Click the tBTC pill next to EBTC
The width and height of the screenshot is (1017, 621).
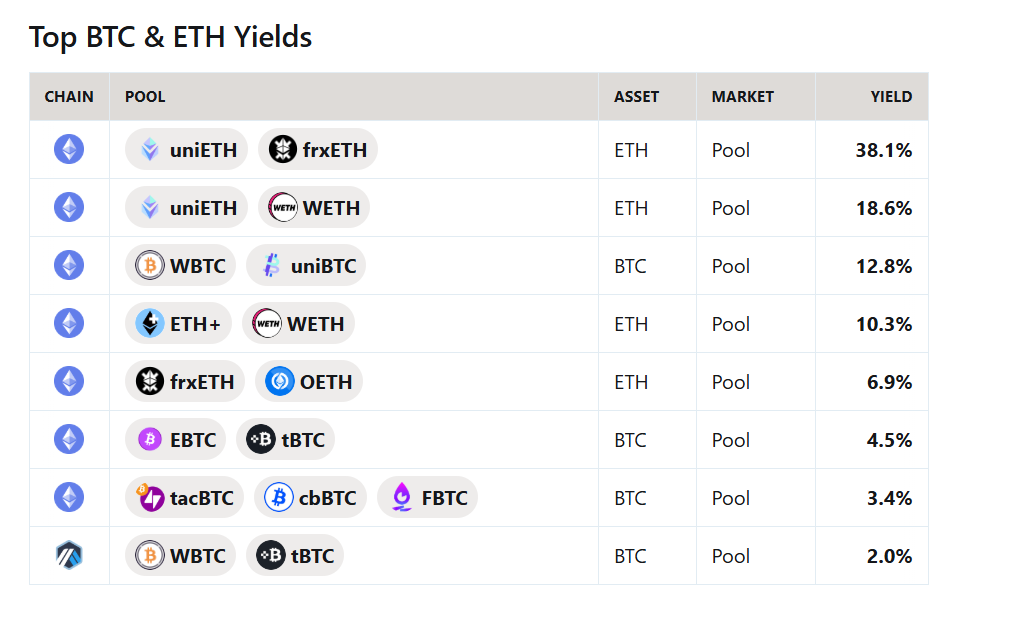[x=285, y=439]
